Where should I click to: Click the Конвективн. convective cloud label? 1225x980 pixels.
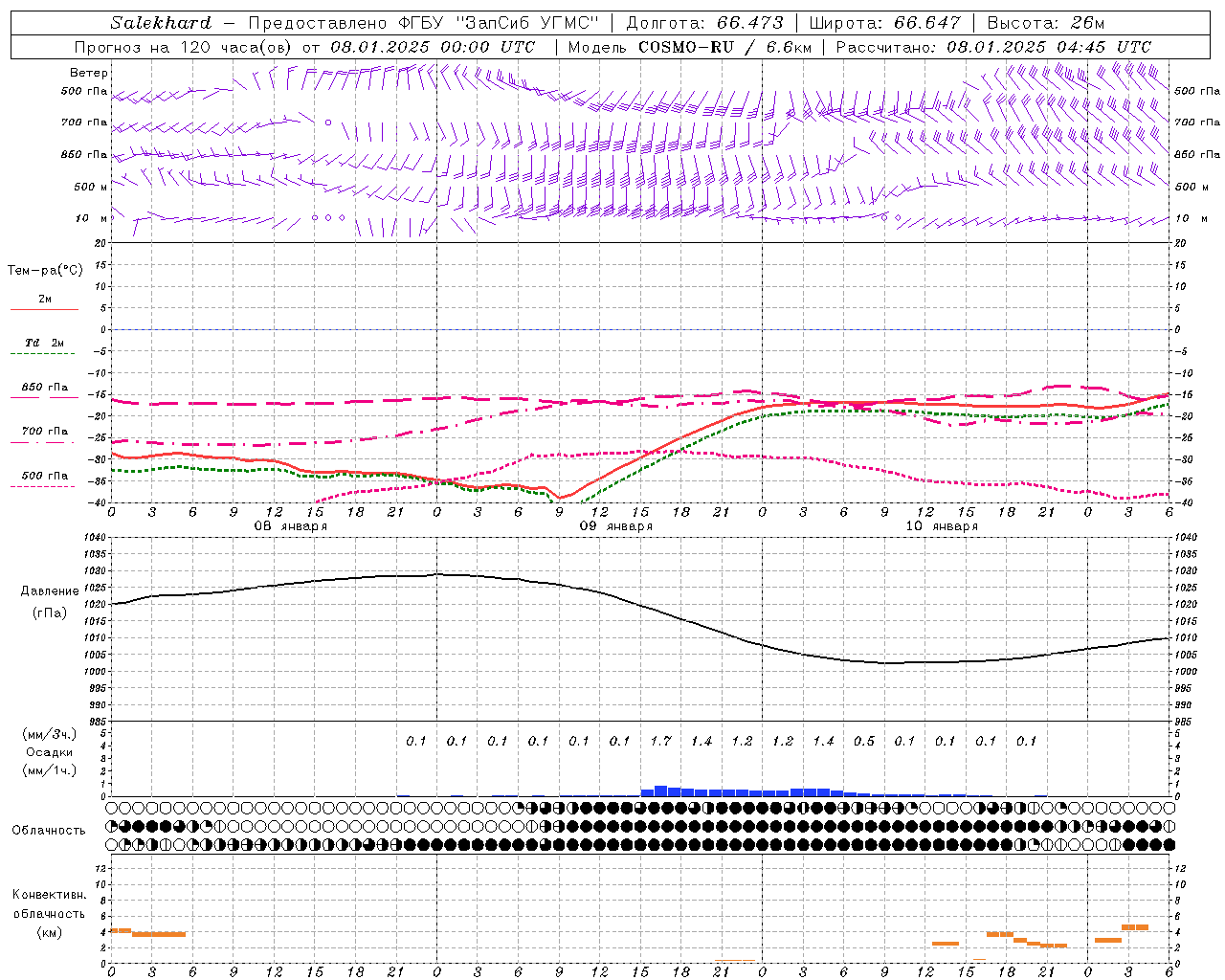click(50, 895)
